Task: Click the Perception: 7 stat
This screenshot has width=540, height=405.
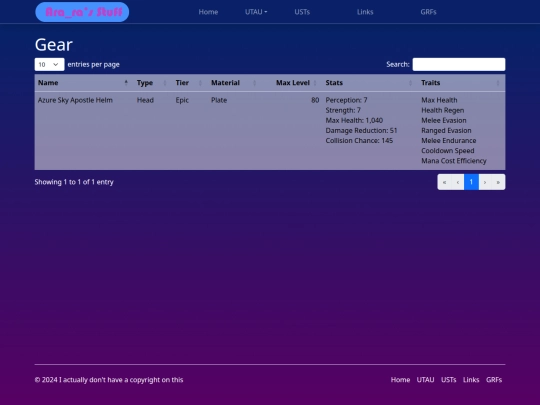Action: (x=346, y=100)
